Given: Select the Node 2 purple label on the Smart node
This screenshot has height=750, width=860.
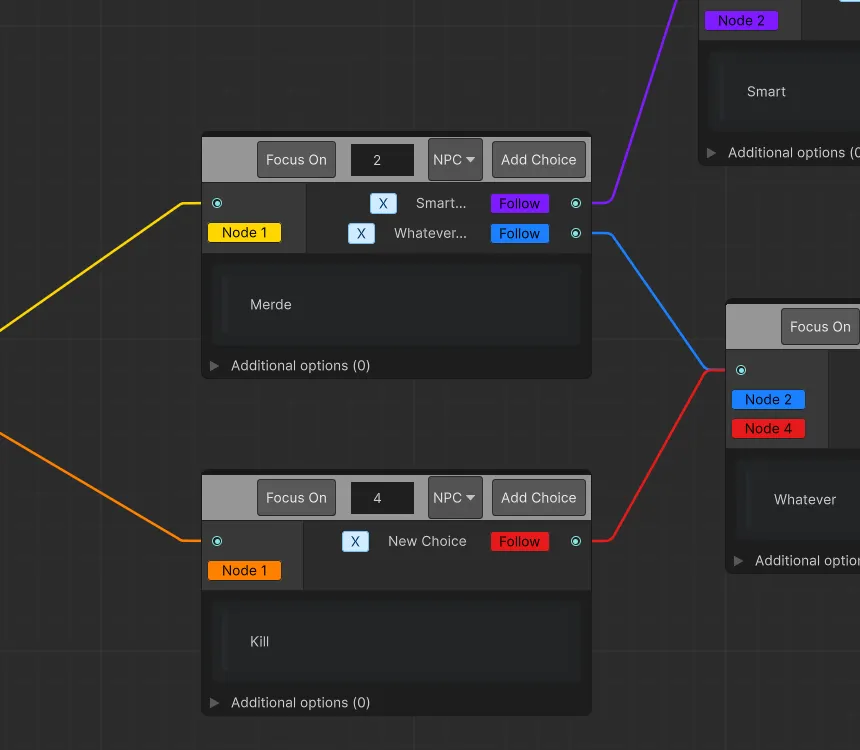Looking at the screenshot, I should 742,20.
